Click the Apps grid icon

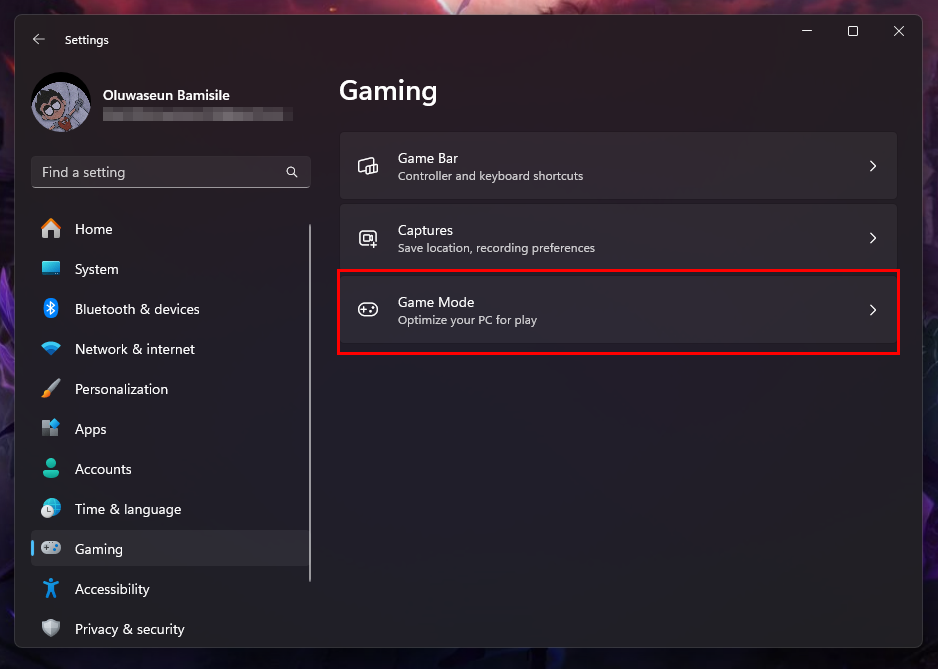(x=51, y=428)
